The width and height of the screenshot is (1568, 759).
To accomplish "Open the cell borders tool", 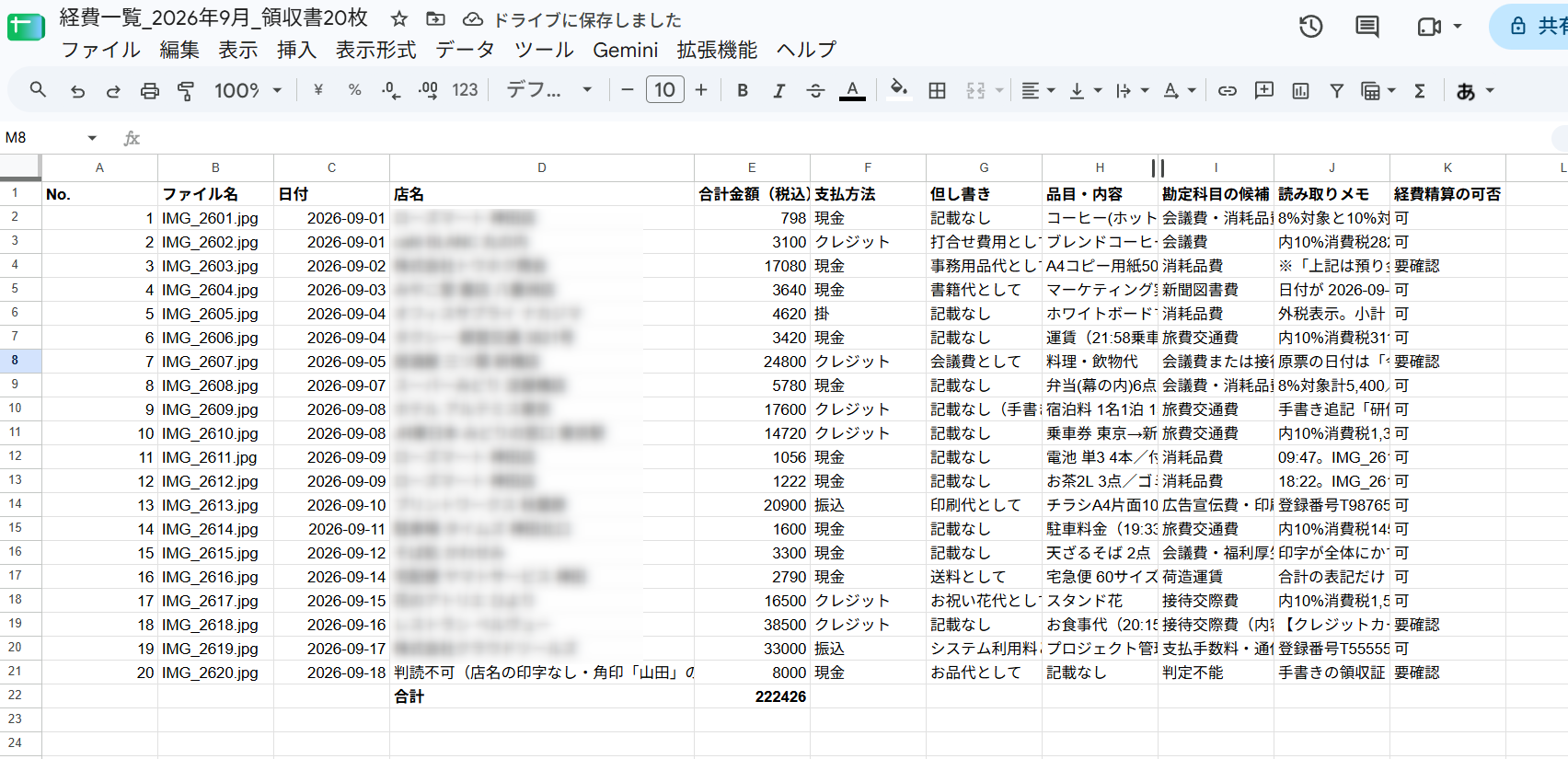I will 937,90.
